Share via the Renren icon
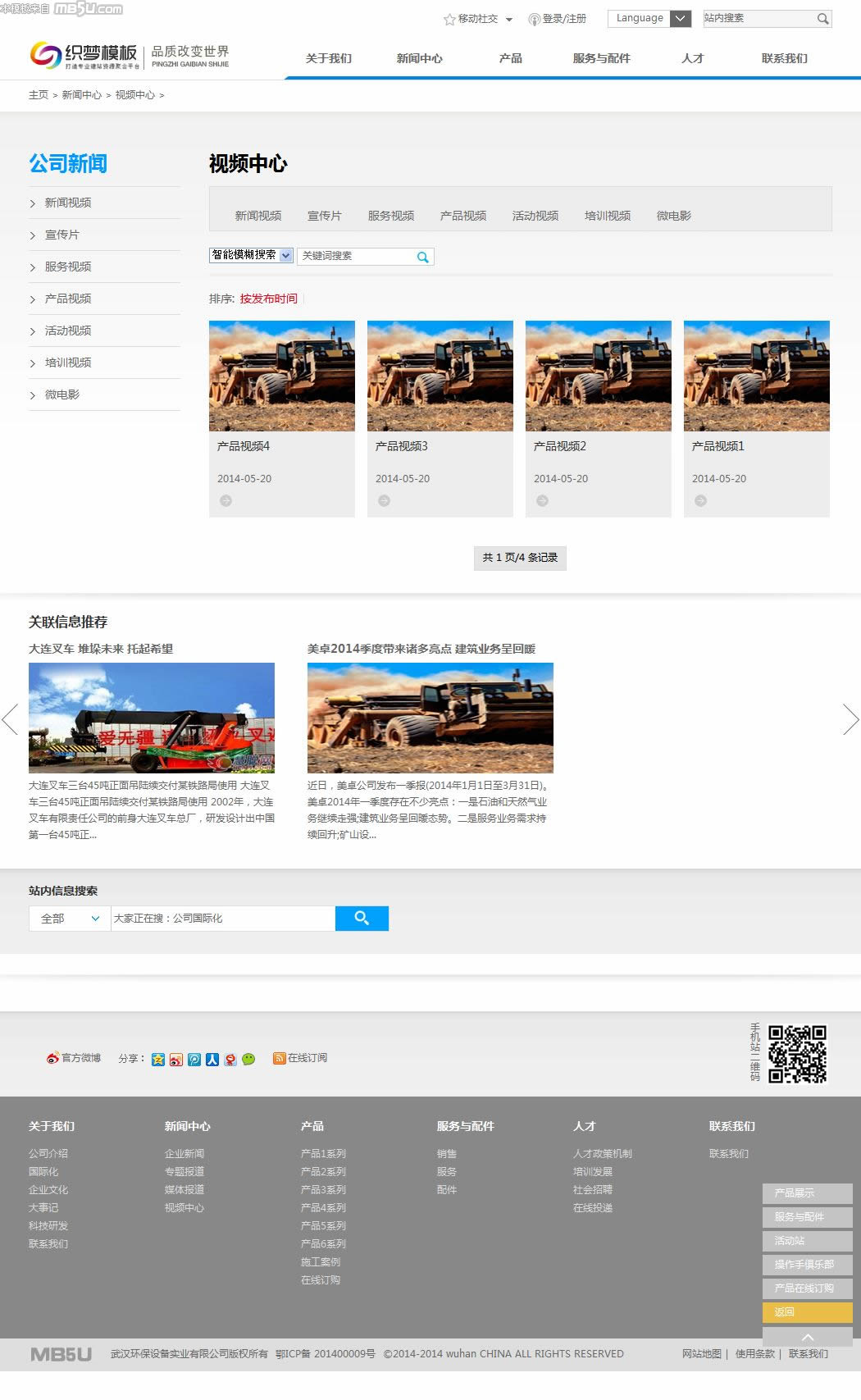The height and width of the screenshot is (1400, 861). point(212,1059)
